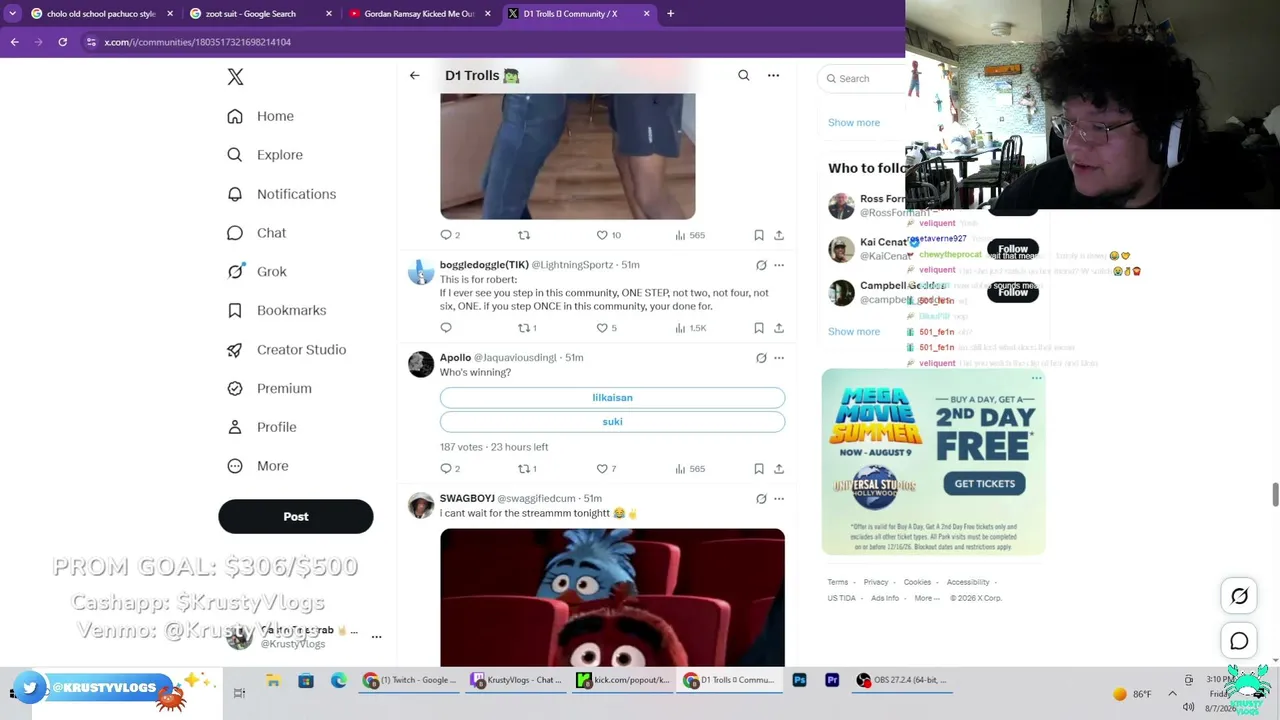Screen dimensions: 1280x720
Task: Open a new browser tab
Action: (670, 14)
